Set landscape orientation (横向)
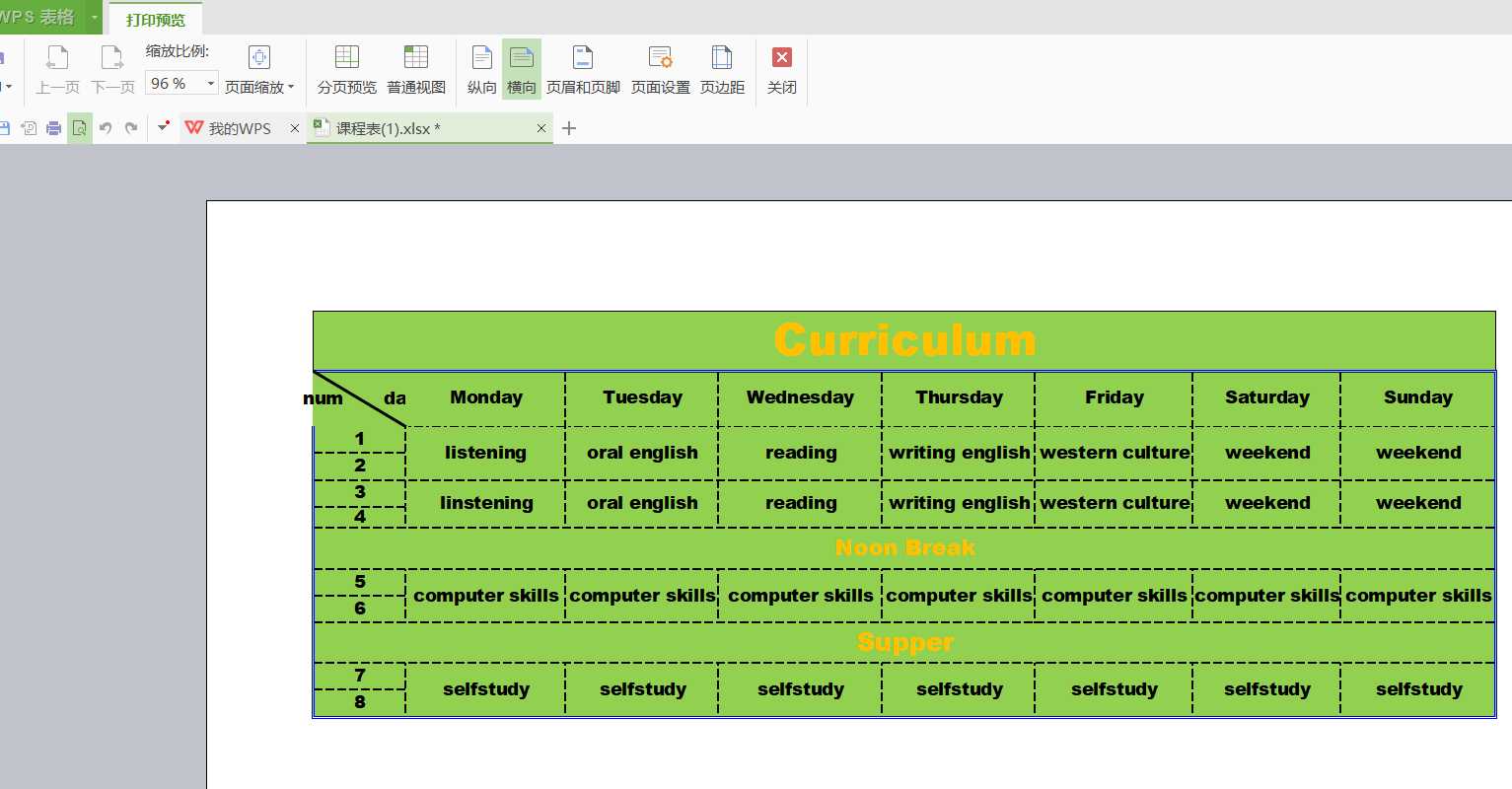Image resolution: width=1512 pixels, height=789 pixels. pos(522,70)
